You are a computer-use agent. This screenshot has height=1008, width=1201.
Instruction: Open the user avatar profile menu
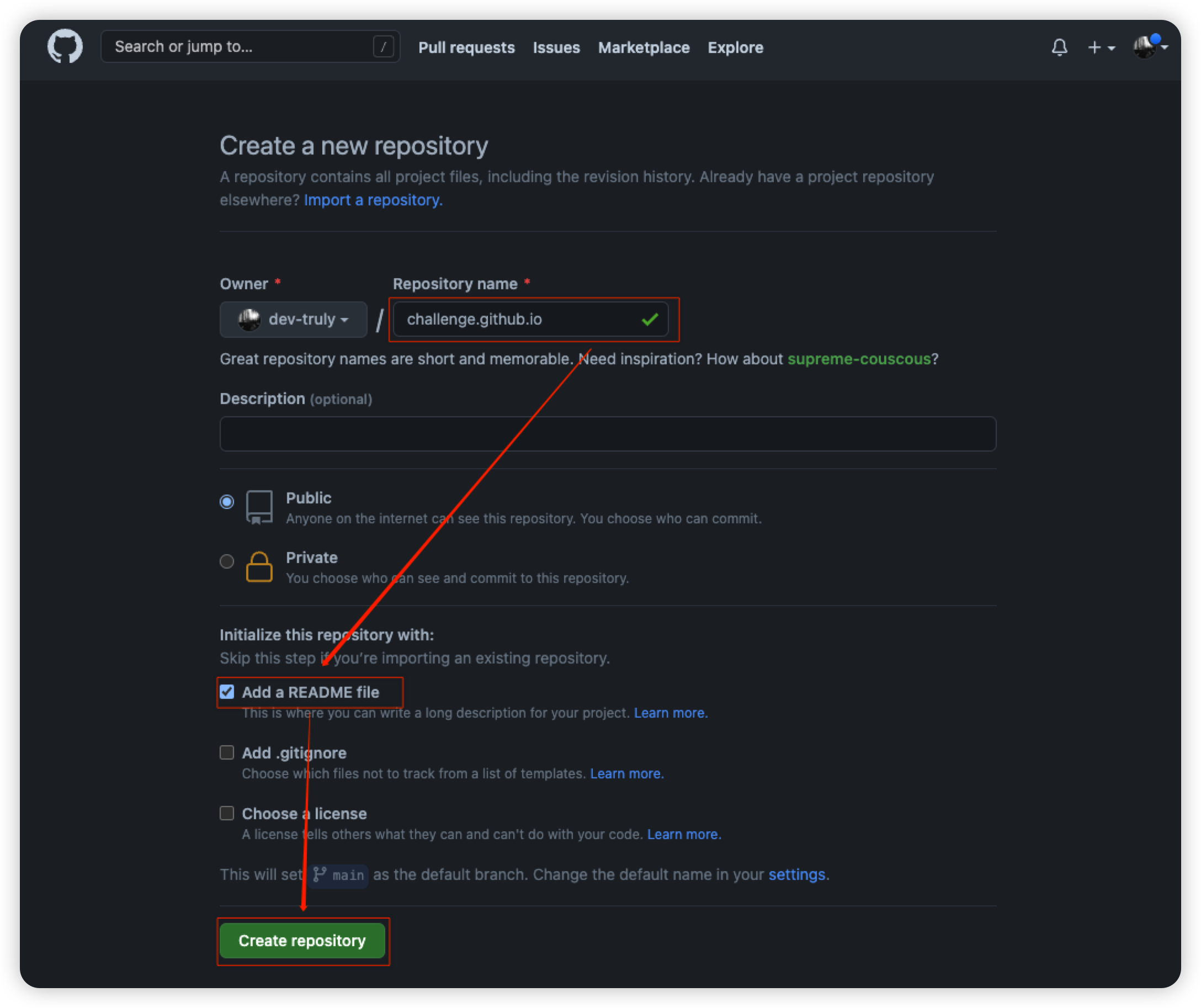(1150, 46)
